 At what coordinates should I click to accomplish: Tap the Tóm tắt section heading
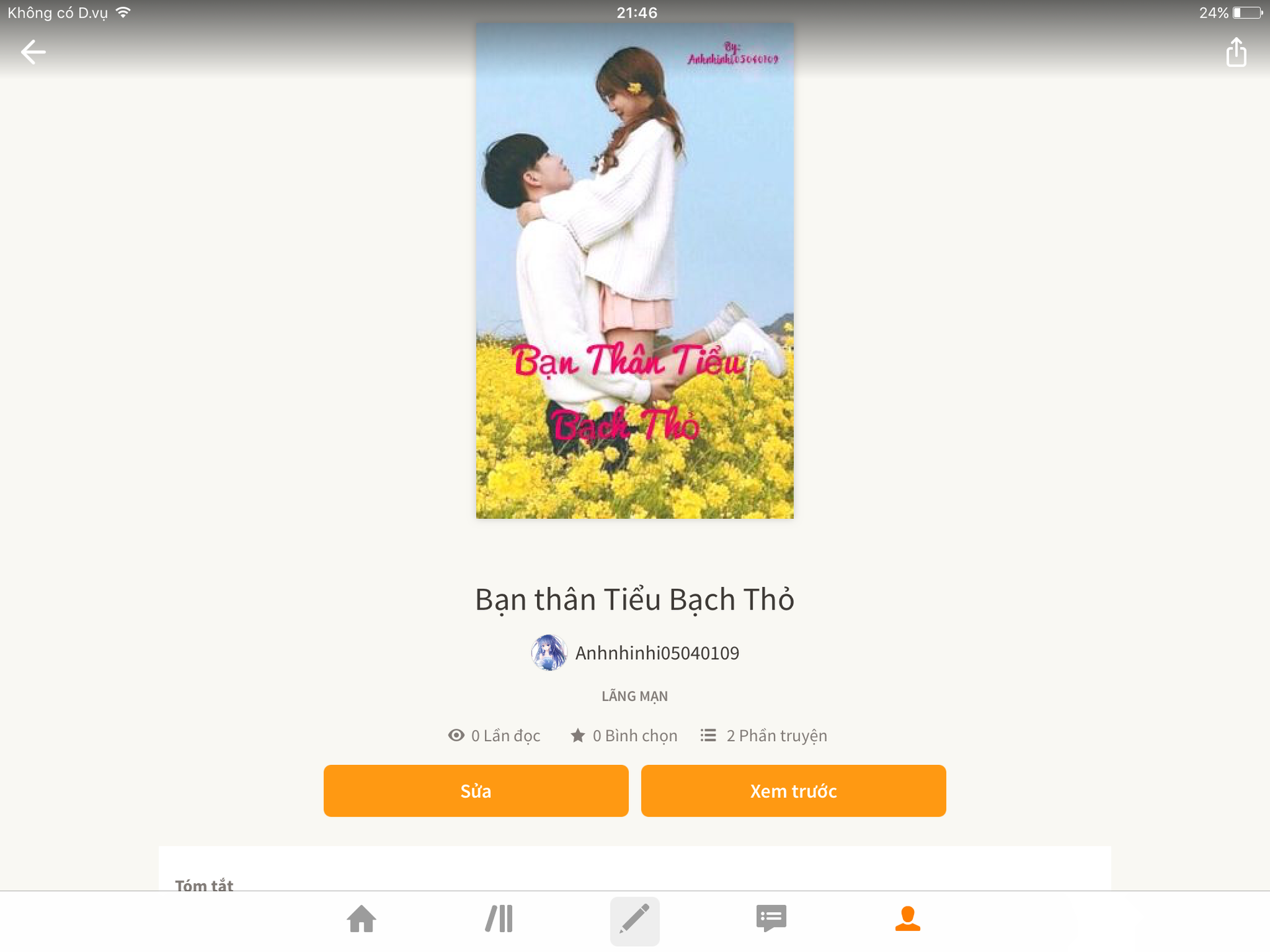point(204,885)
